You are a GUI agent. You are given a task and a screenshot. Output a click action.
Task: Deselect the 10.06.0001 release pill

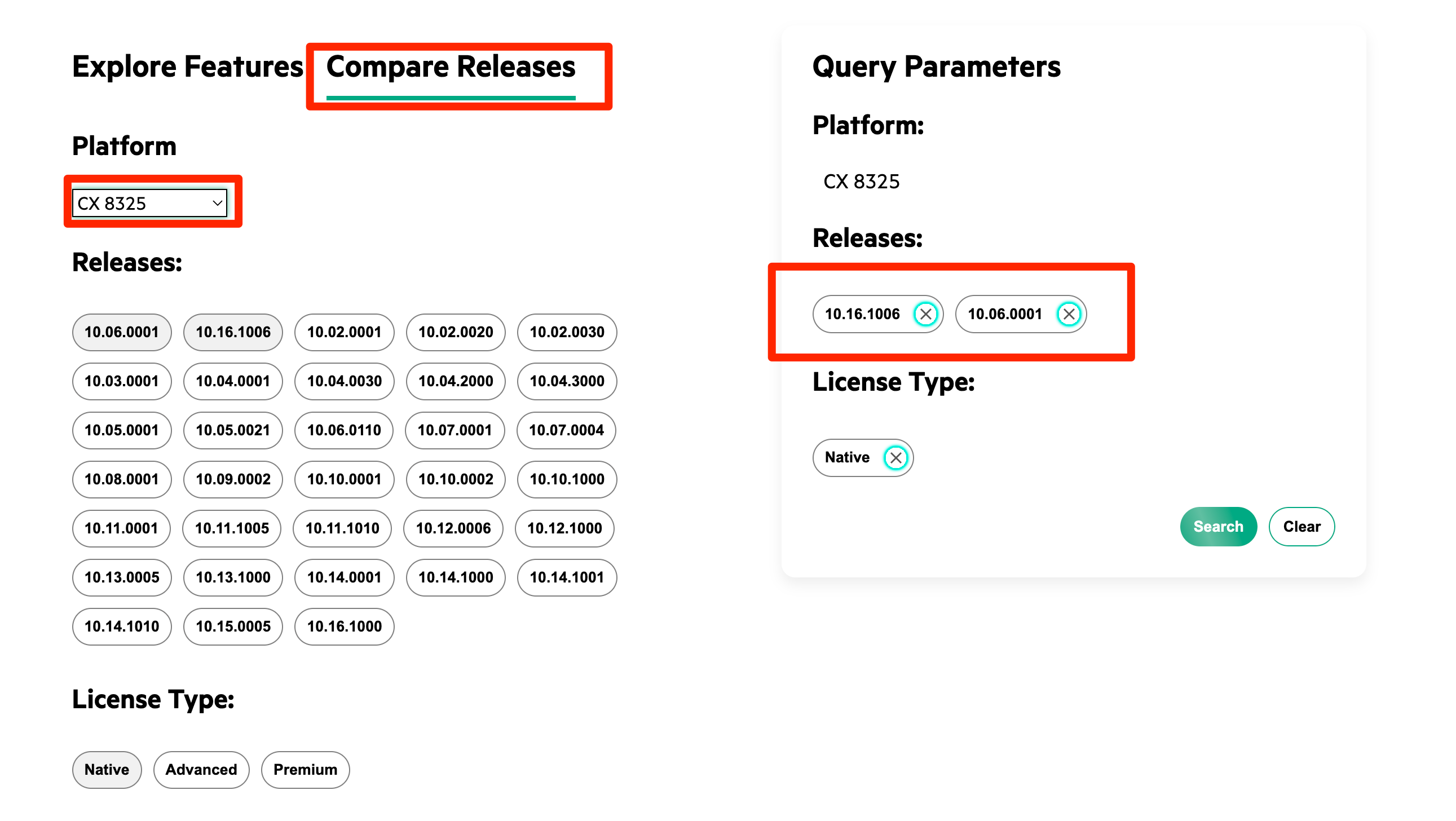(x=122, y=332)
